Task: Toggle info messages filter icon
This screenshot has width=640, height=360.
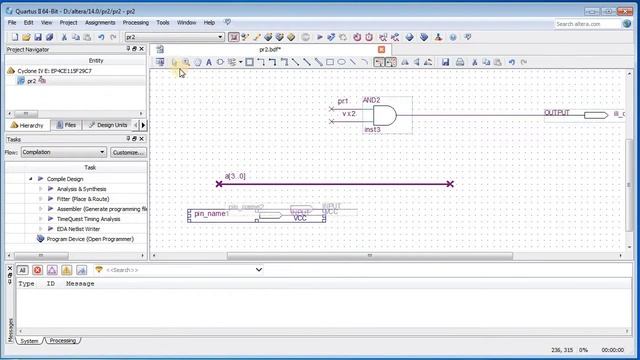Action: point(81,270)
